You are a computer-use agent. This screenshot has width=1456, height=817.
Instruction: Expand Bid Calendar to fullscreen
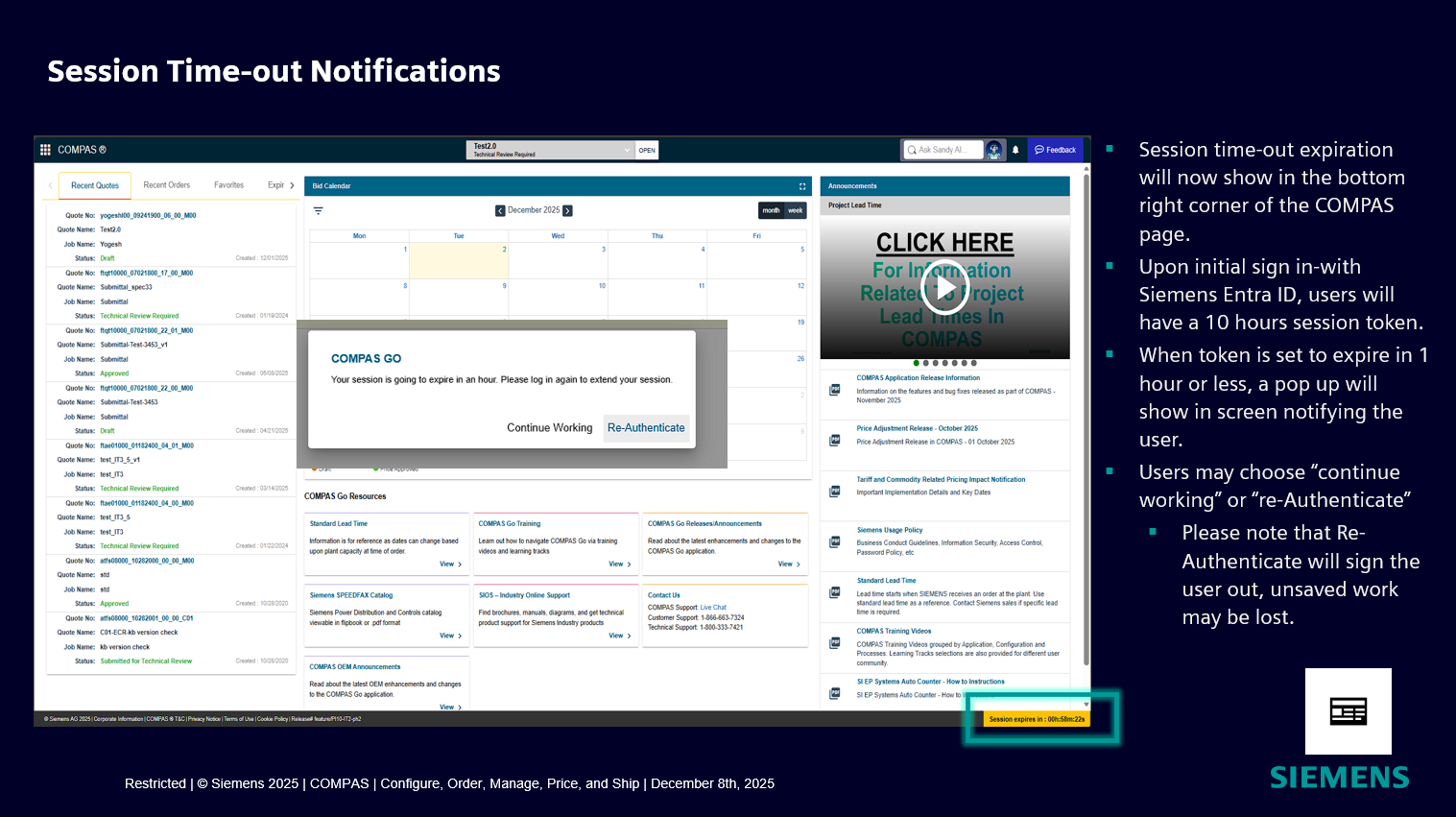click(802, 186)
